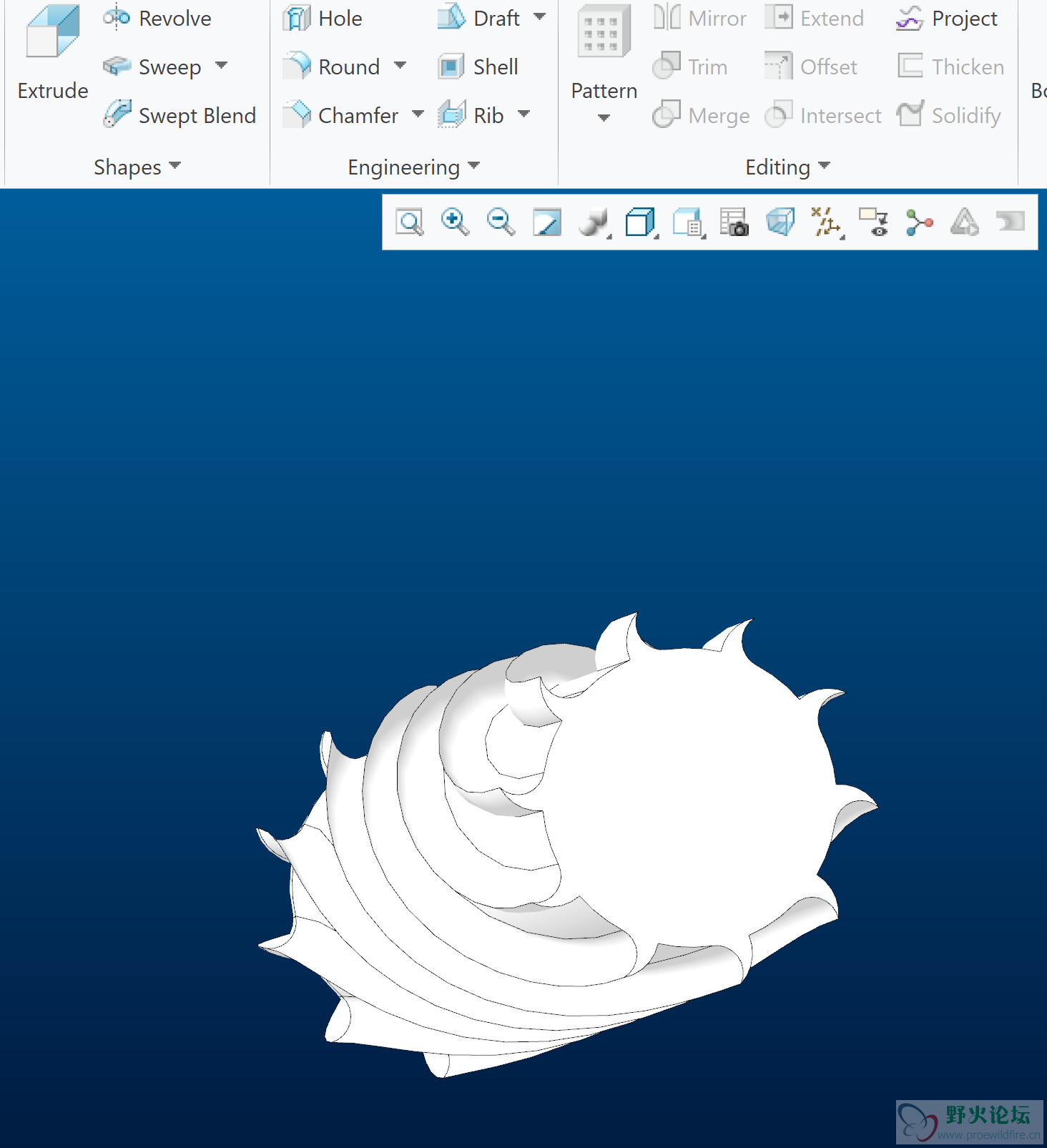
Task: Choose the Swept Blend tool
Action: (180, 115)
